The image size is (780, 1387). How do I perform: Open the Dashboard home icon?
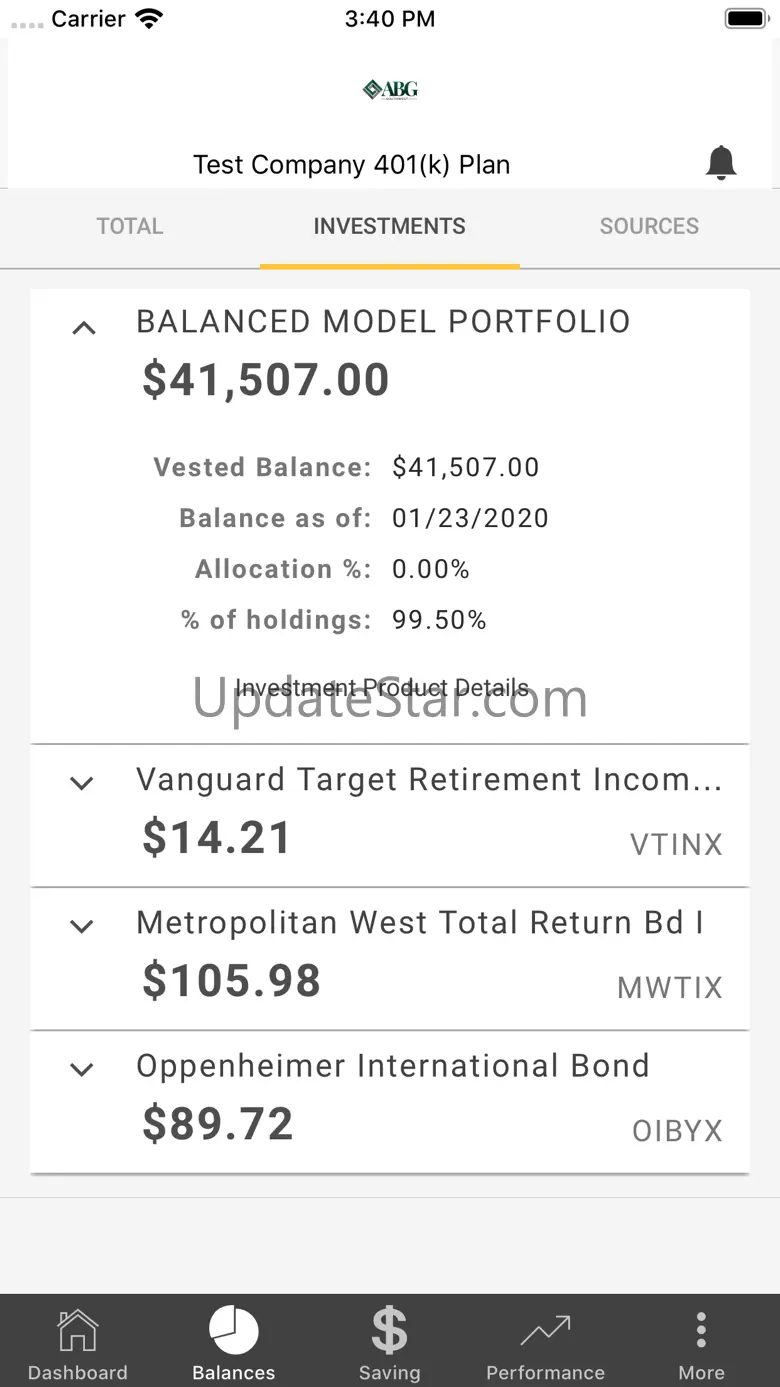point(78,1331)
